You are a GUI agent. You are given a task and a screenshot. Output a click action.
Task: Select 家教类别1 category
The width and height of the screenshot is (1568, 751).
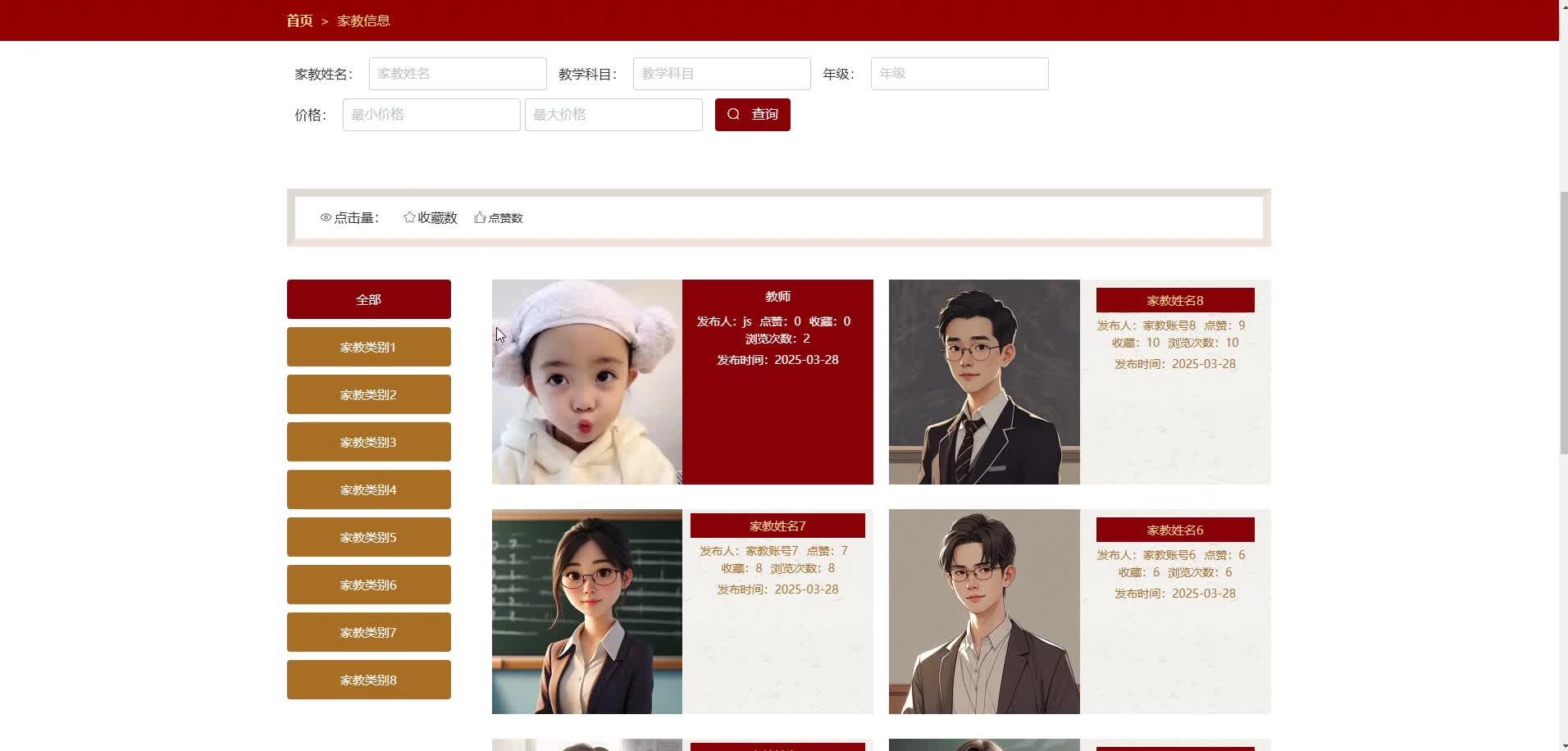369,347
